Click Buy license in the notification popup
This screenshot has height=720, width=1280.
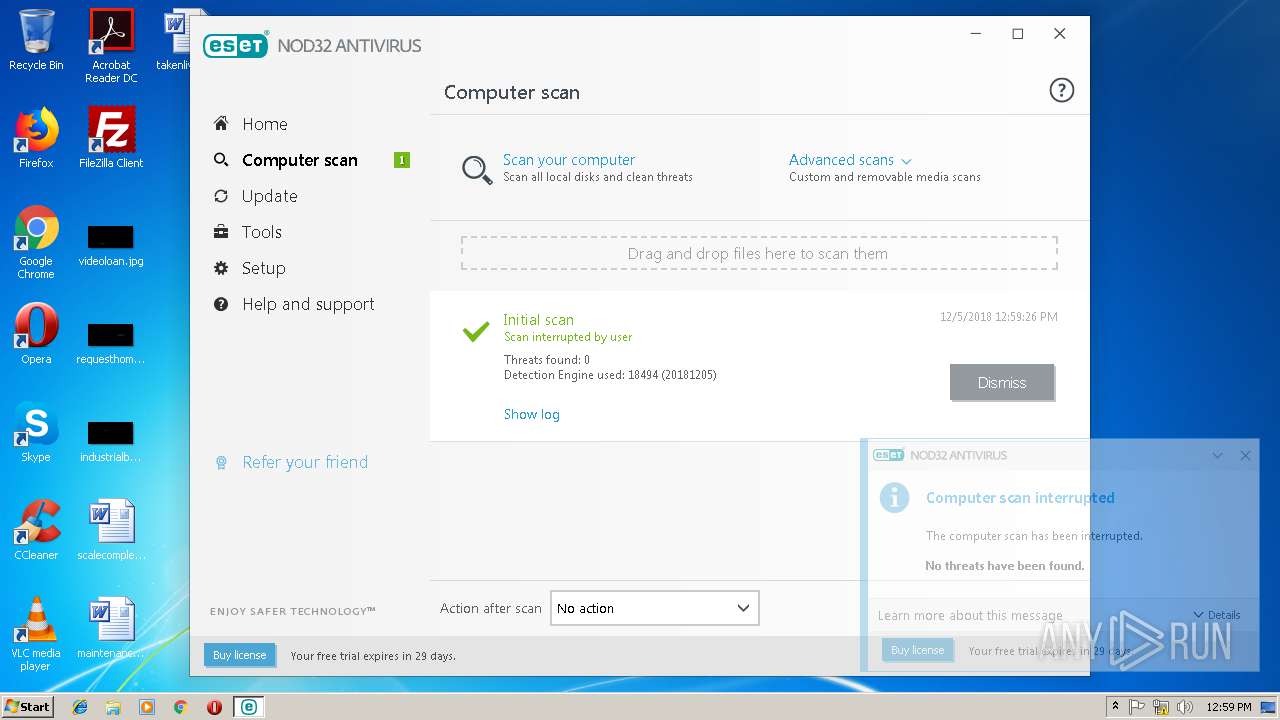(x=917, y=650)
